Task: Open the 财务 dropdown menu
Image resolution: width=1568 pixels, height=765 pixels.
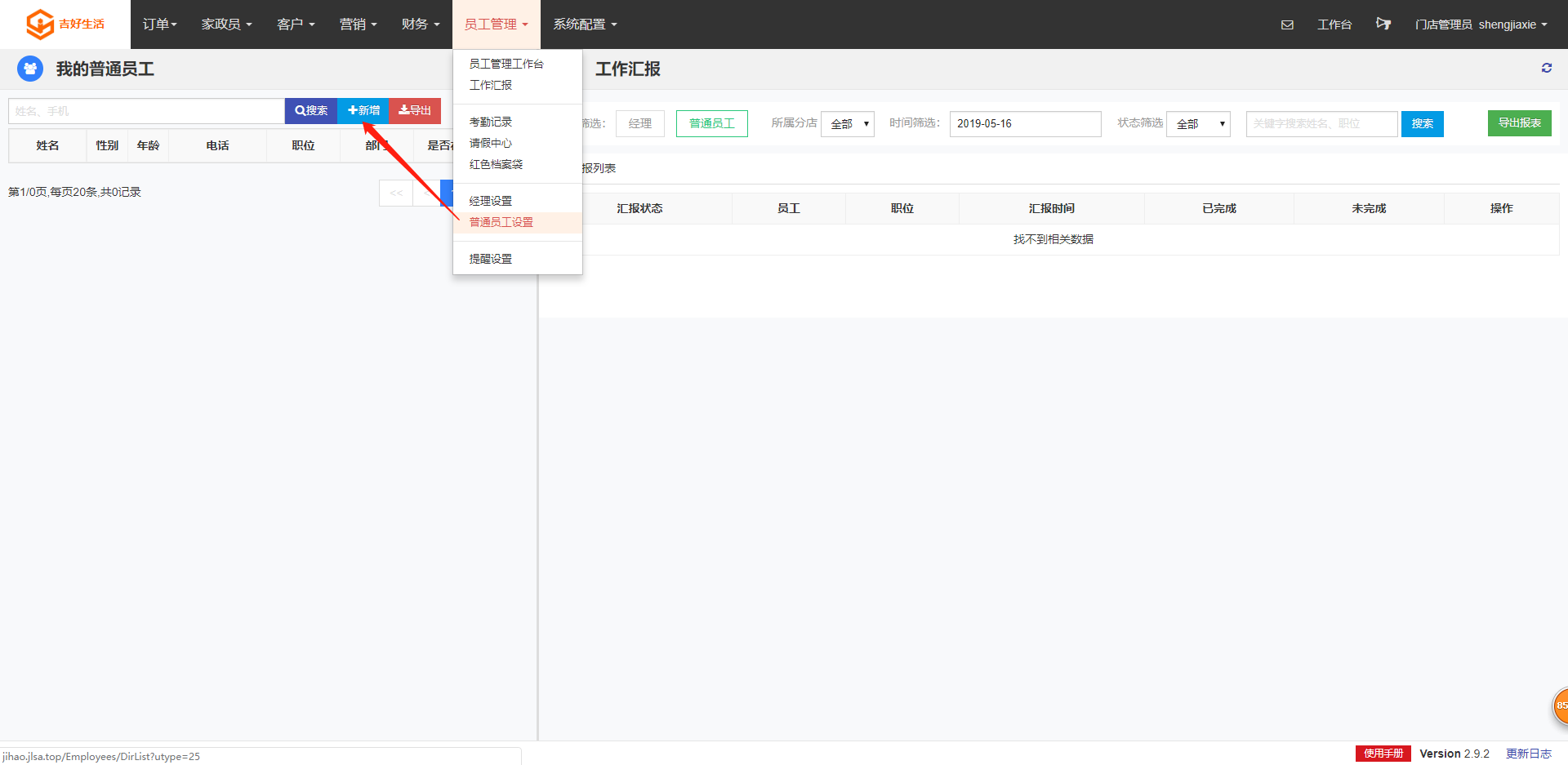Action: pyautogui.click(x=421, y=24)
